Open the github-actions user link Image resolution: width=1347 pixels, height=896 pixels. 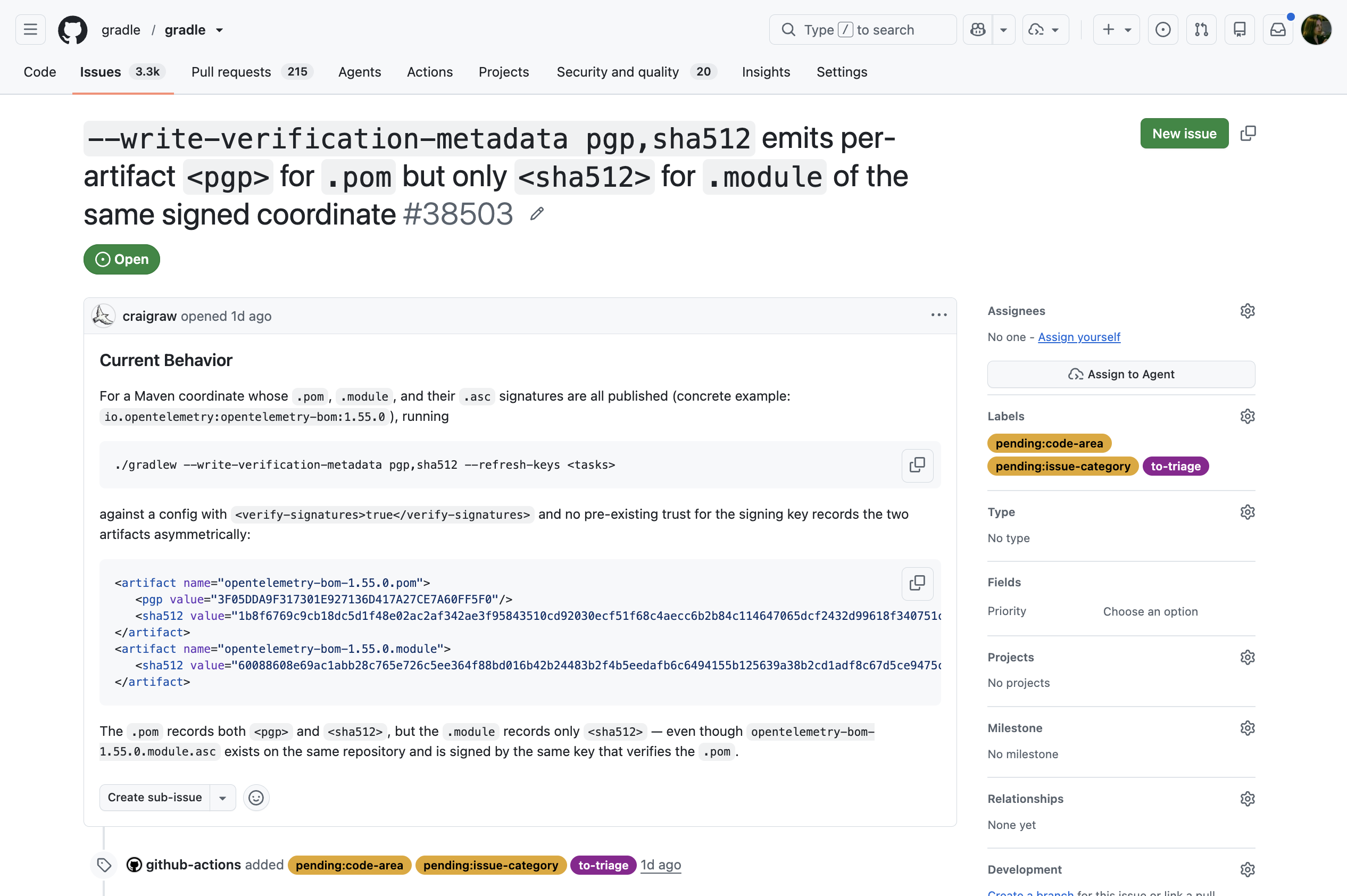(x=193, y=865)
